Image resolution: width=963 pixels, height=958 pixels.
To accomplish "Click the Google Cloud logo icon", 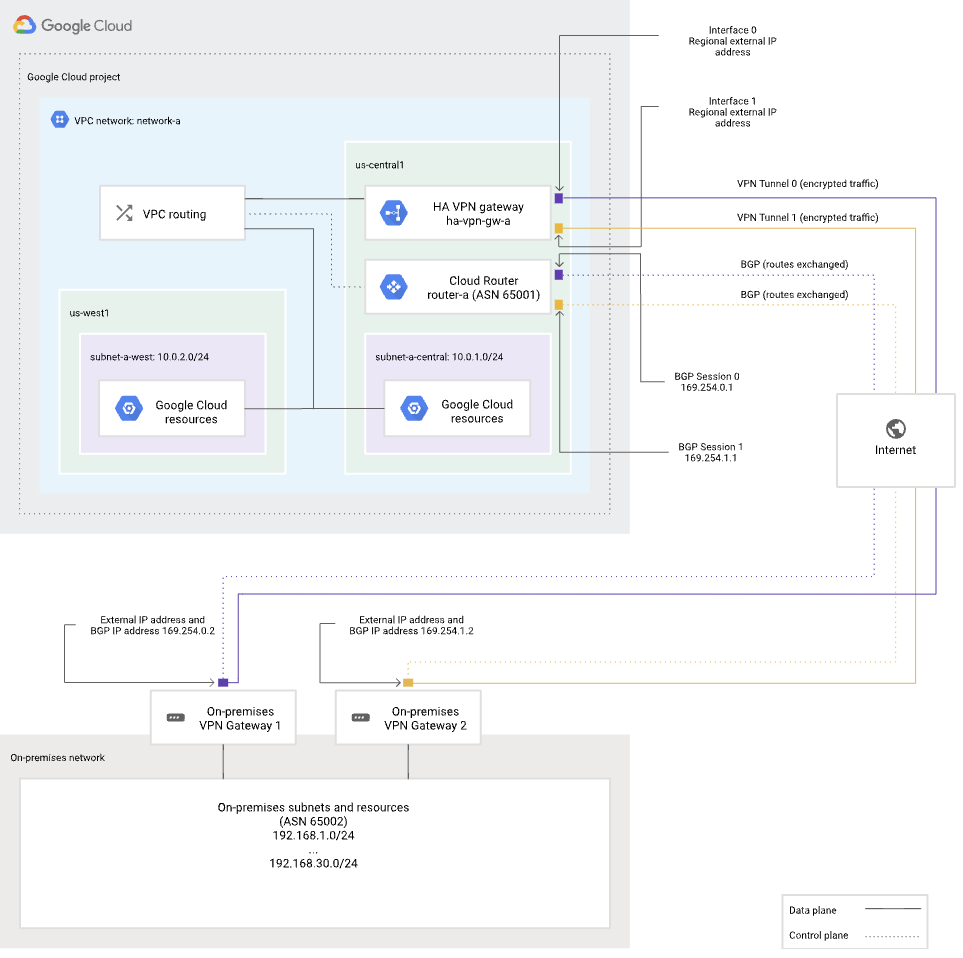I will [x=25, y=25].
